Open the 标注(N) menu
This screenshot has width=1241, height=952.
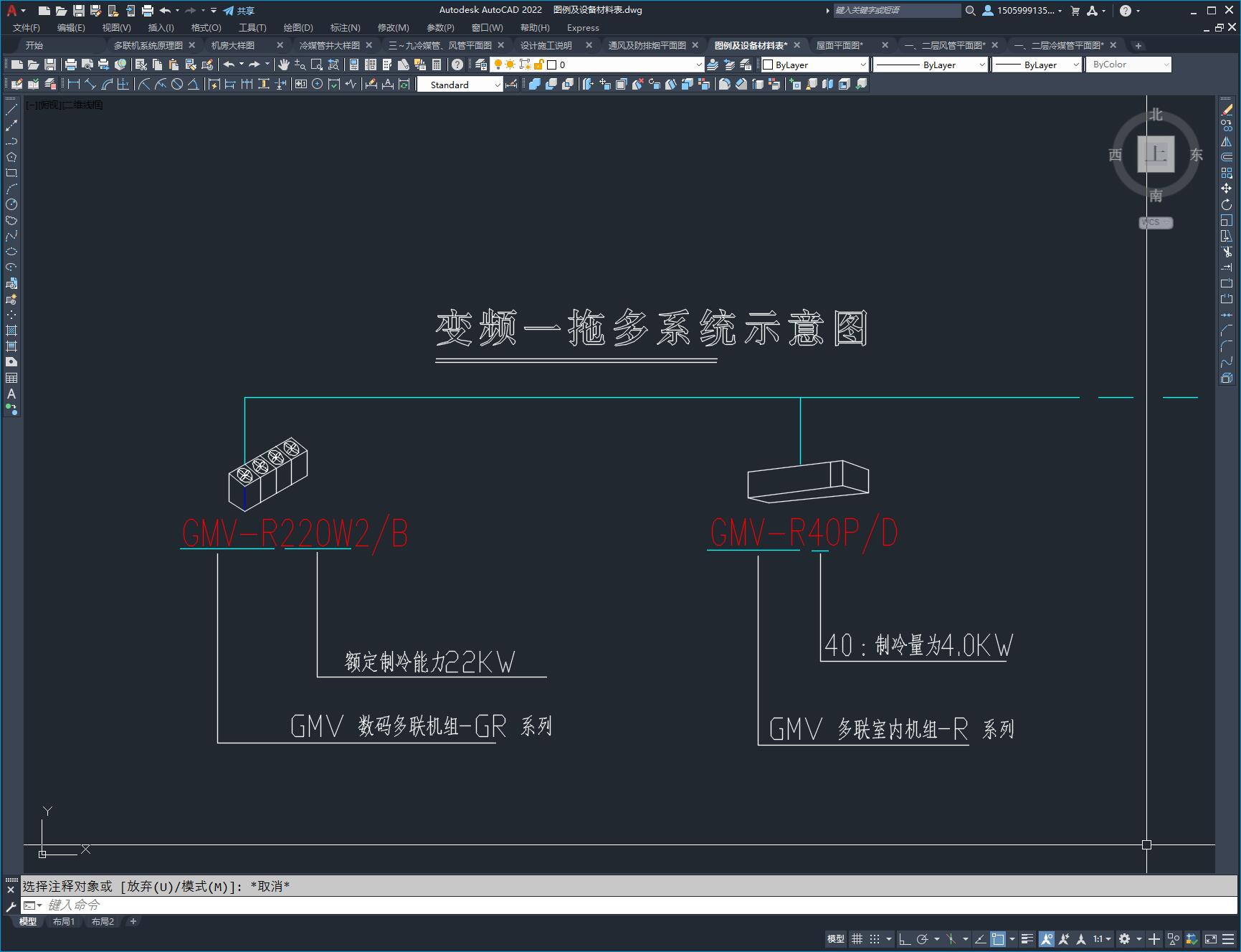pos(345,27)
